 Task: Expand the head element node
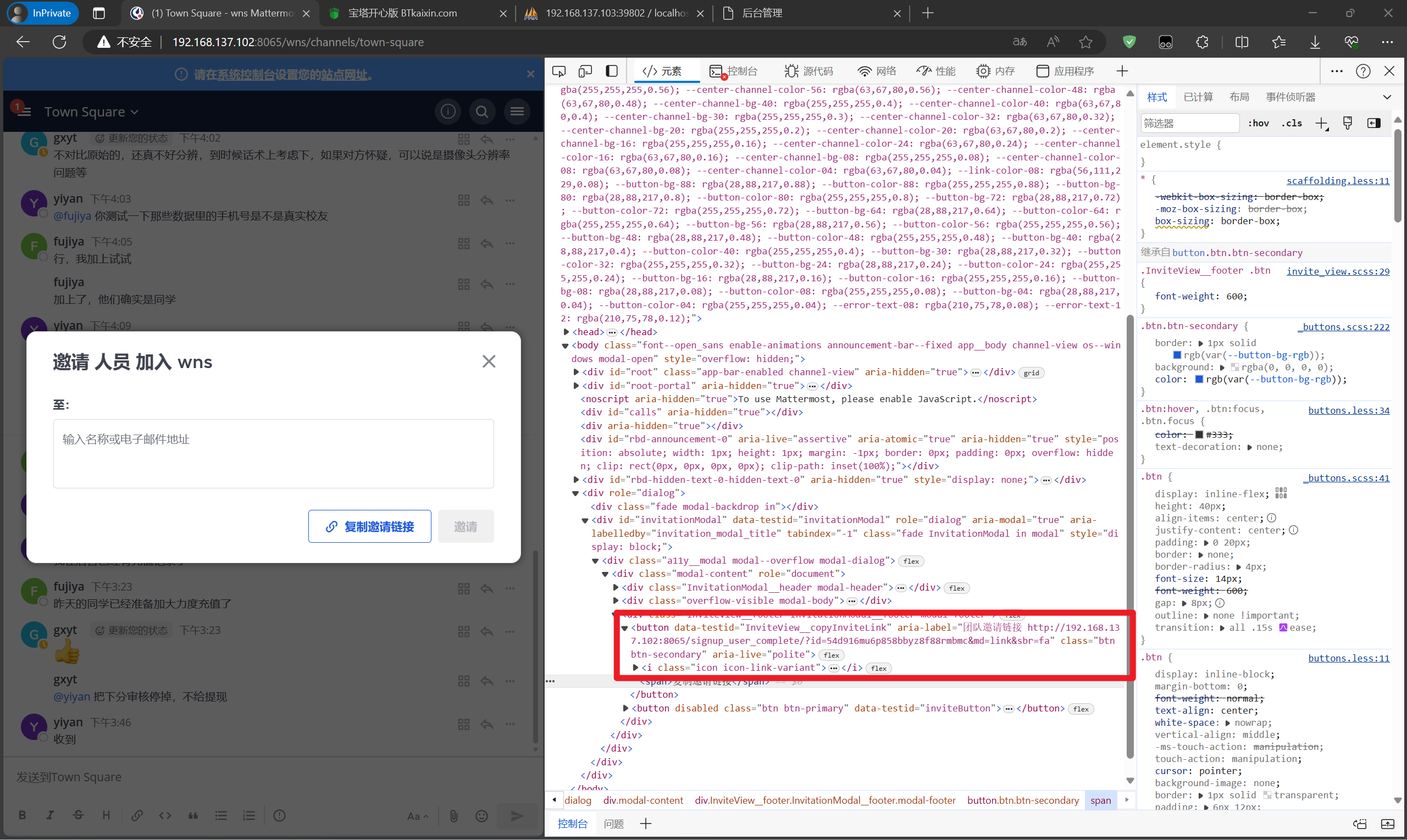566,332
